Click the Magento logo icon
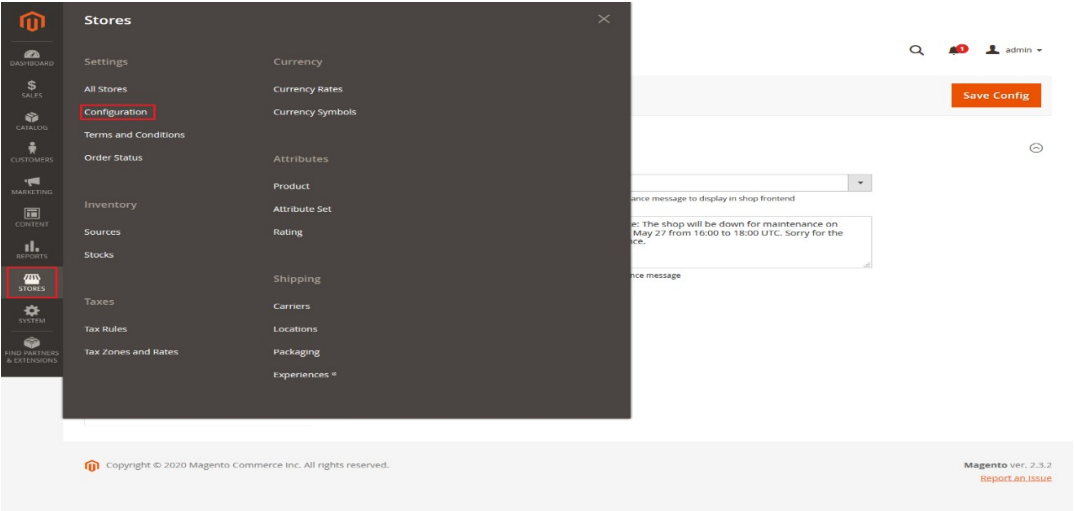Viewport: 1075px width, 511px height. [x=32, y=20]
